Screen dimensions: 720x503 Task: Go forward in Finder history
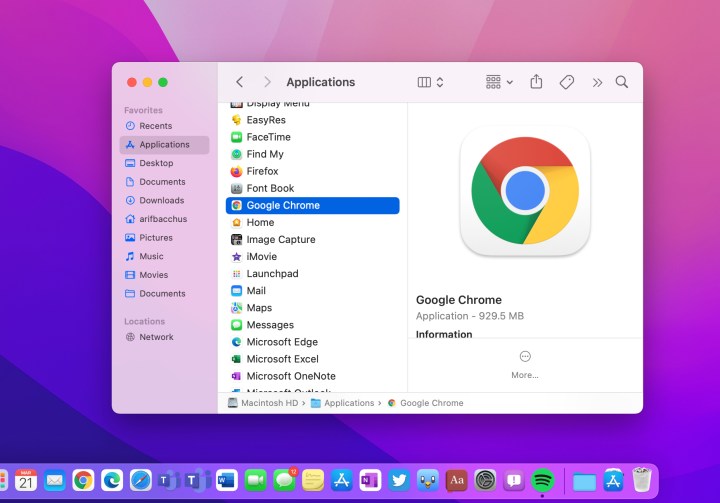pos(267,82)
